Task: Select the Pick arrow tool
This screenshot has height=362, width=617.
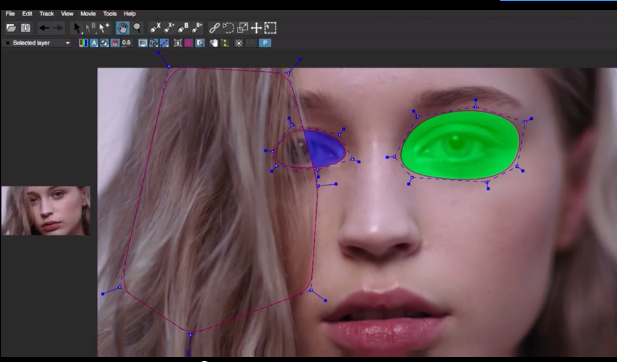Action: coord(77,28)
